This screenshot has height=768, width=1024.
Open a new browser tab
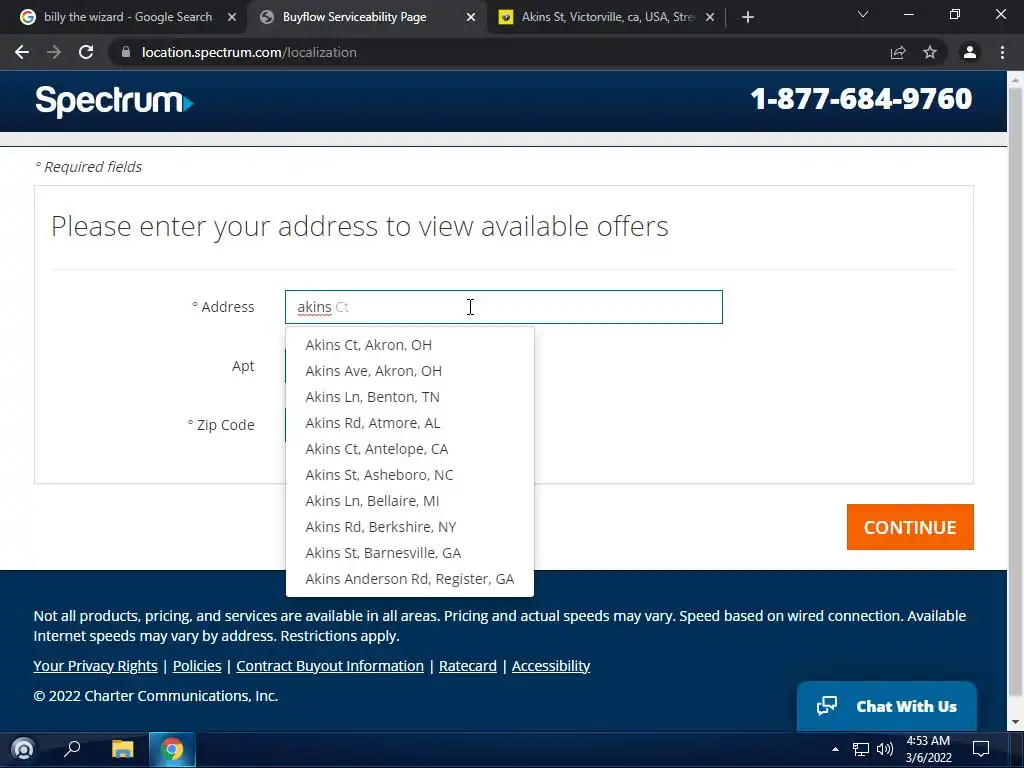(748, 17)
